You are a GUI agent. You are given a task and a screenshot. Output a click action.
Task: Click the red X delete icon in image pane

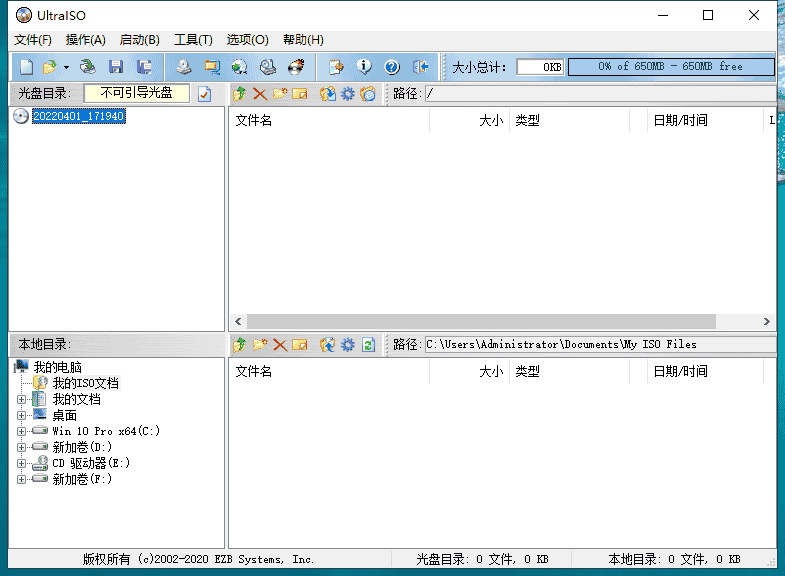(x=259, y=94)
